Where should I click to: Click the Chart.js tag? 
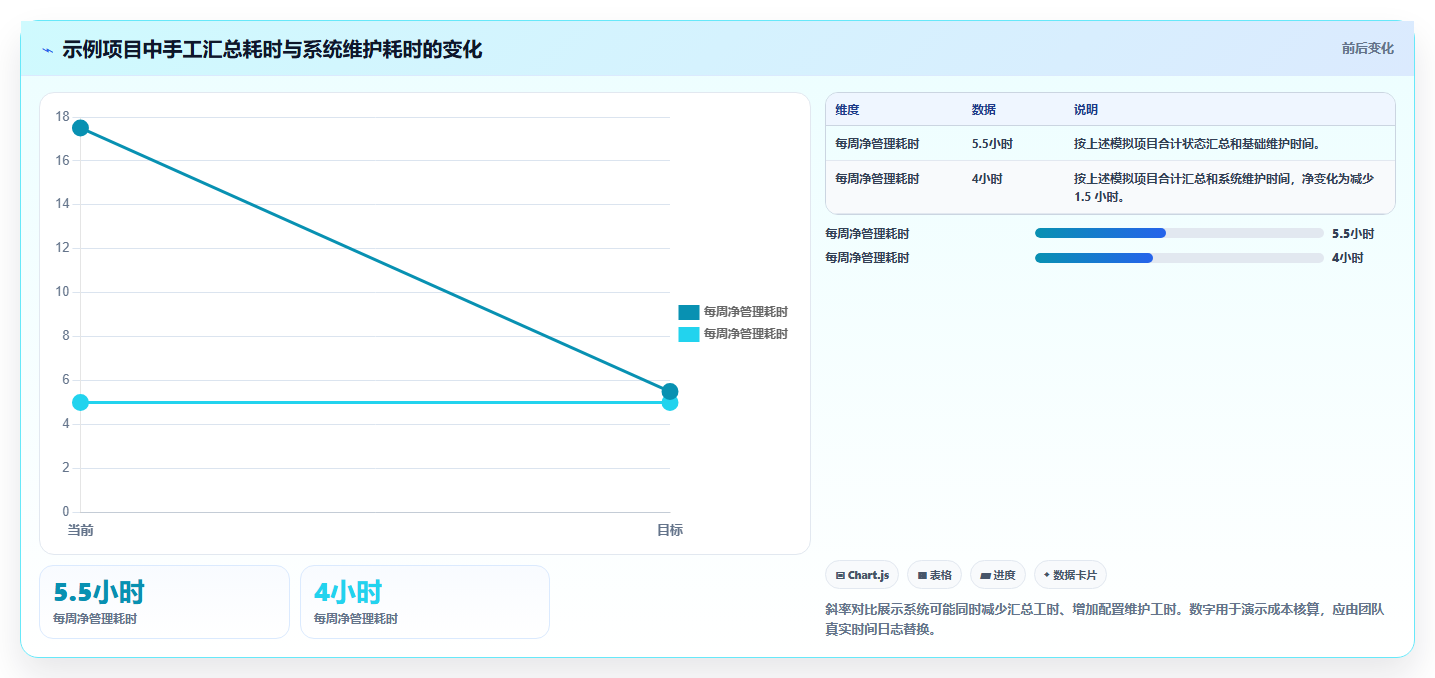point(862,575)
